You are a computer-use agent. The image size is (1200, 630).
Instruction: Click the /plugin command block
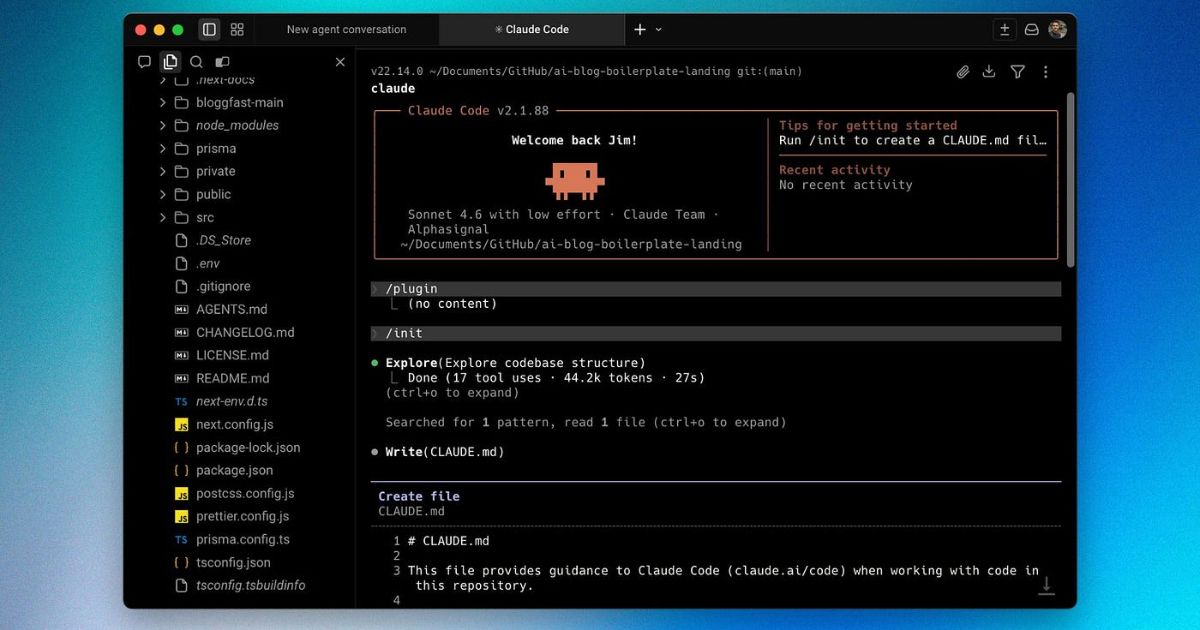coord(716,289)
